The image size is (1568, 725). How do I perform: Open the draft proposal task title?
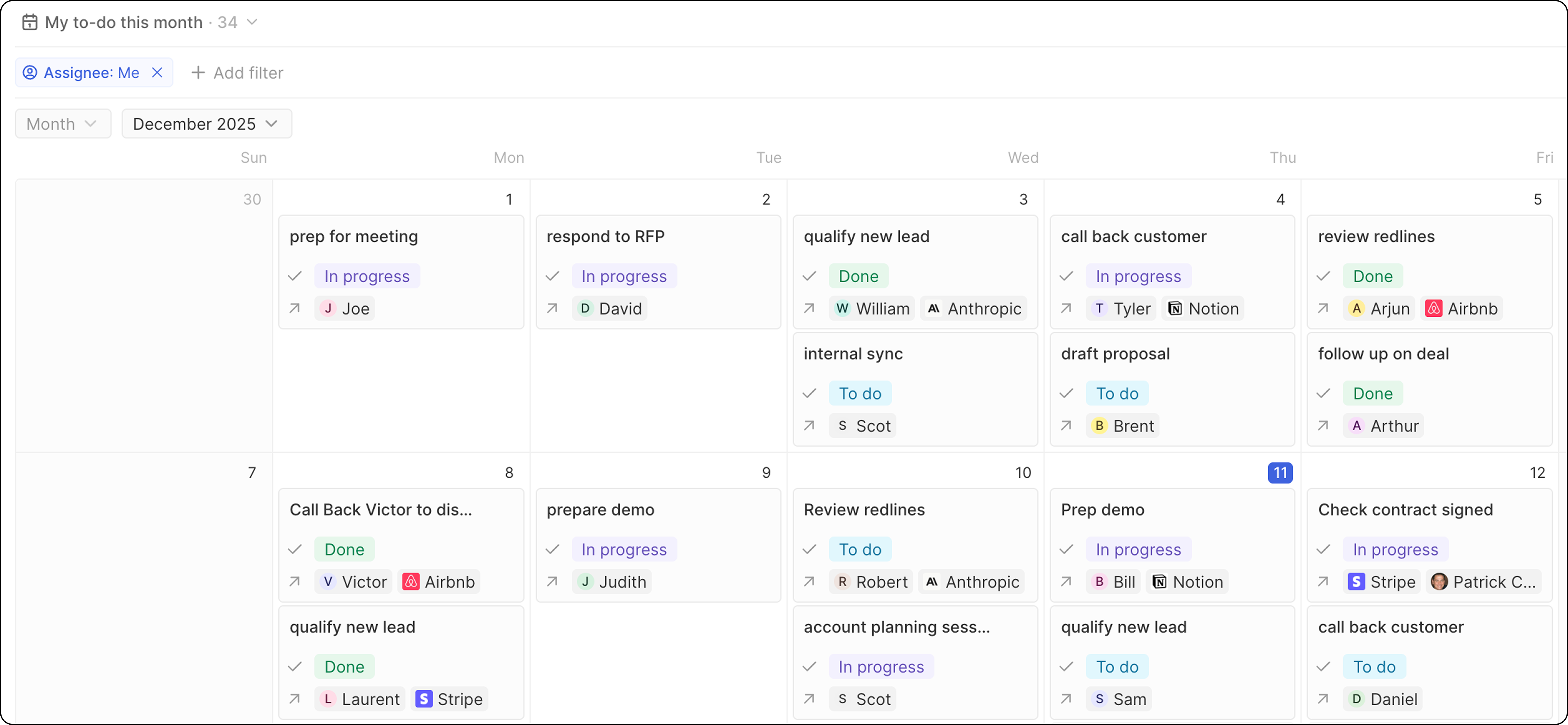point(1115,354)
